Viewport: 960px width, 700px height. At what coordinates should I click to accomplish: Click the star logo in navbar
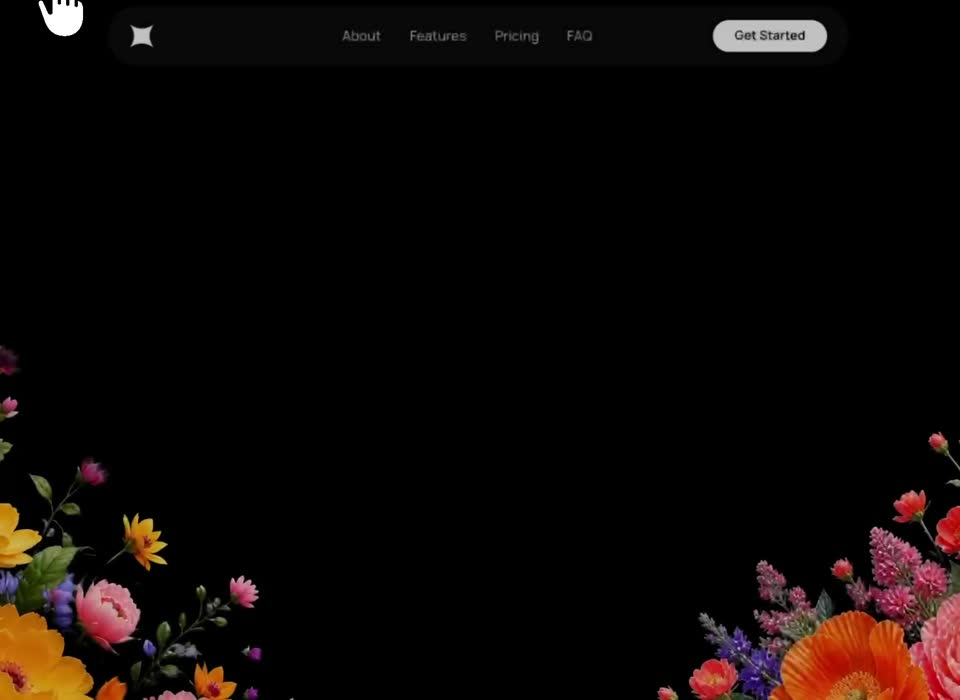[141, 36]
